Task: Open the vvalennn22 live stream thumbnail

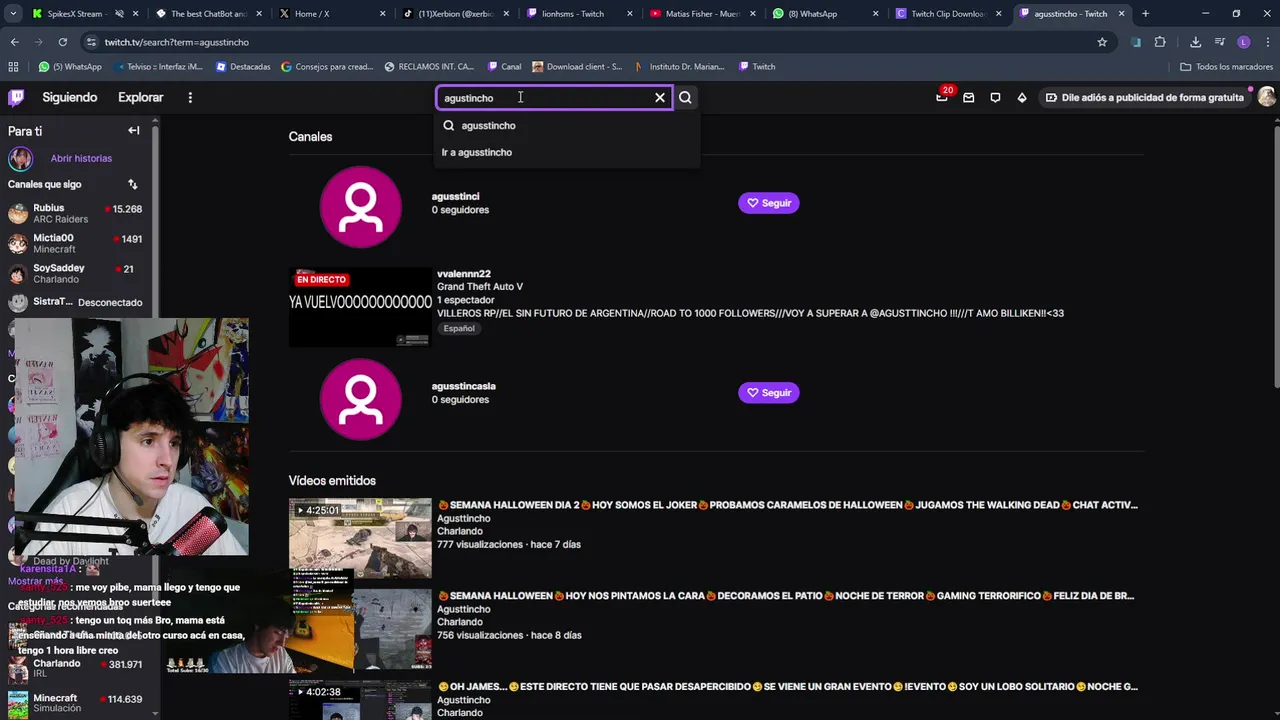Action: pyautogui.click(x=360, y=306)
